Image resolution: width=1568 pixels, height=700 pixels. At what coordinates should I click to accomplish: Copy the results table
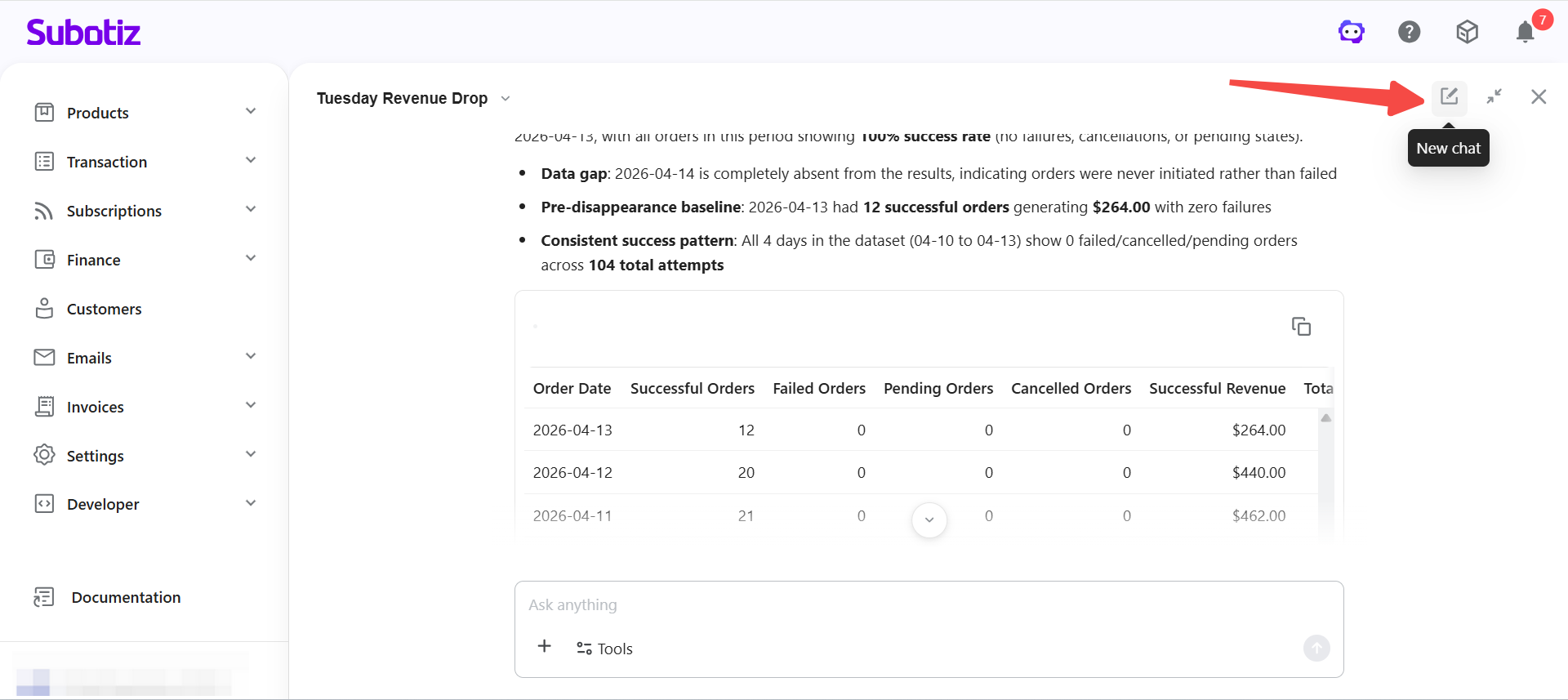point(1301,327)
